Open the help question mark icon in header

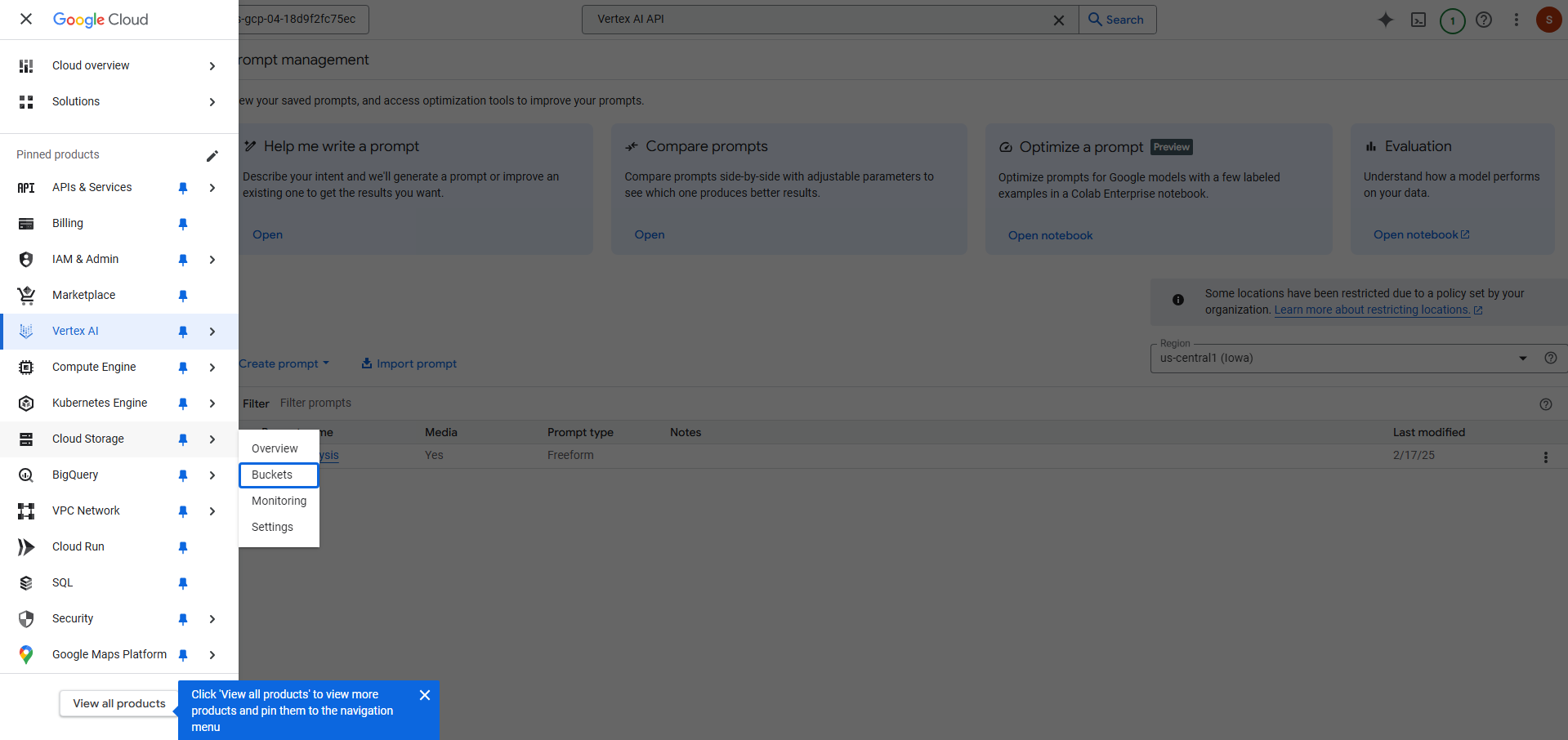point(1484,20)
